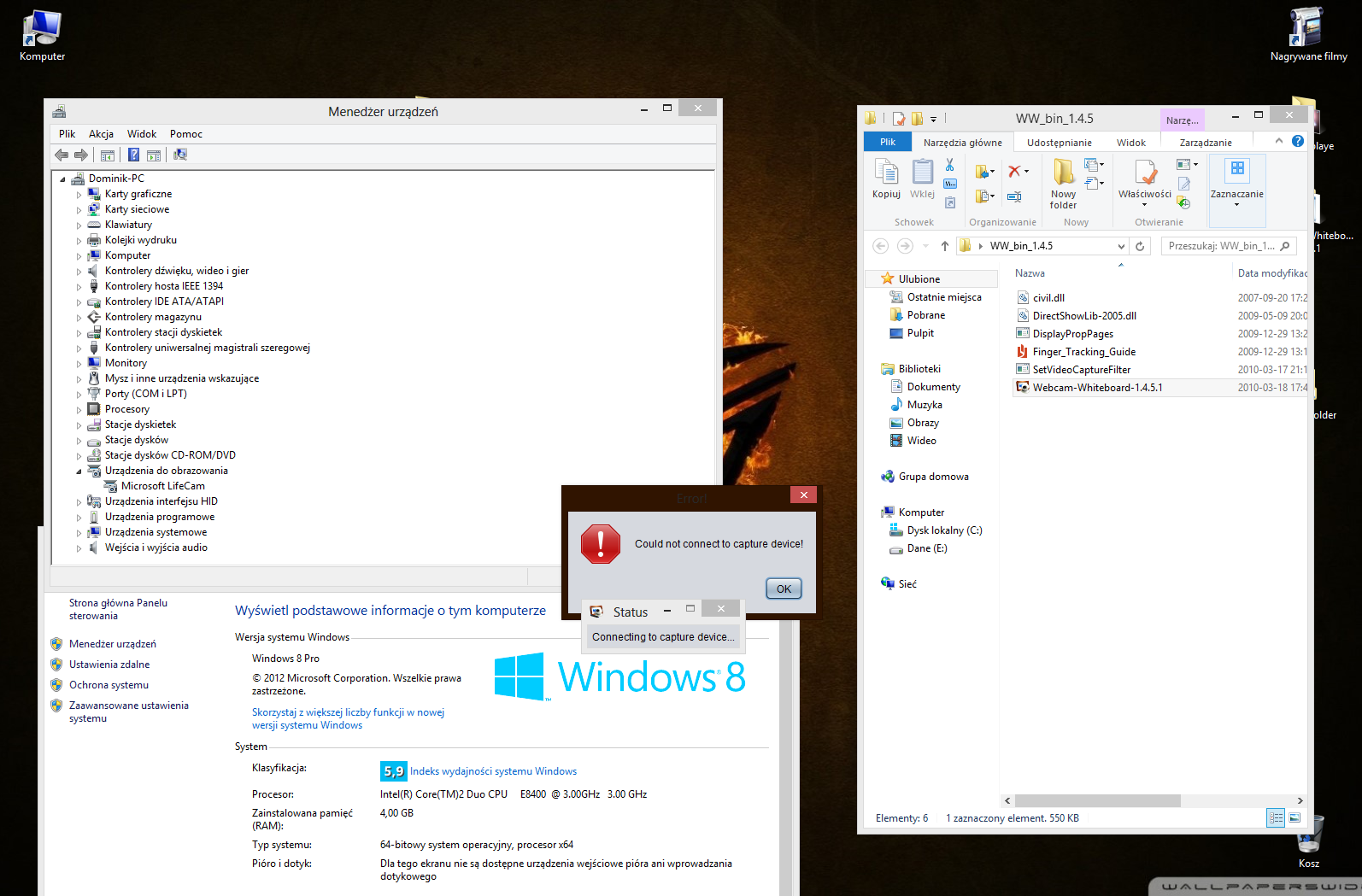Click the copy path icon under the scissors
Screen dimensions: 1362x896
tap(950, 184)
